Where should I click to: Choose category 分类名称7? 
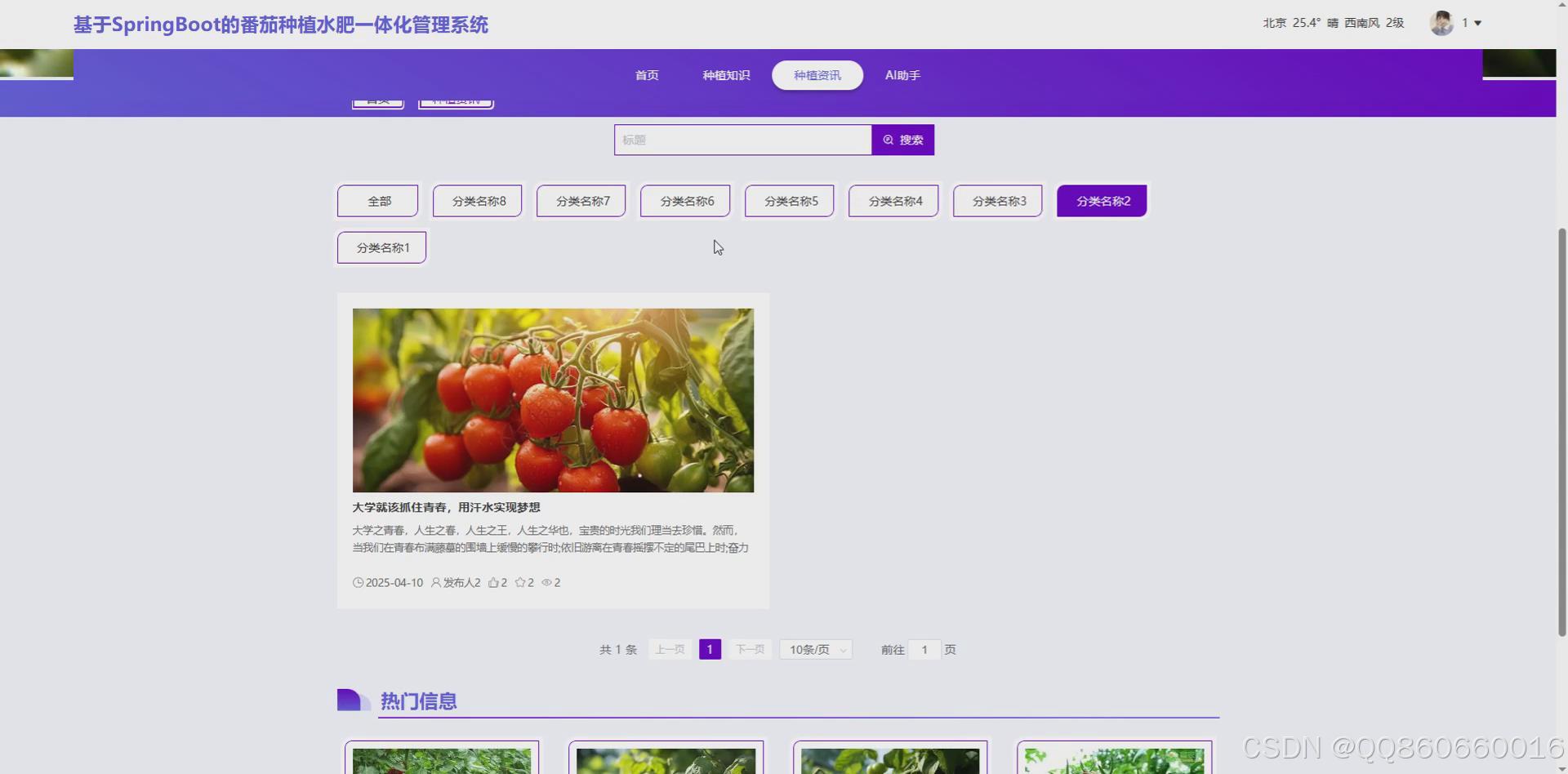click(x=581, y=201)
